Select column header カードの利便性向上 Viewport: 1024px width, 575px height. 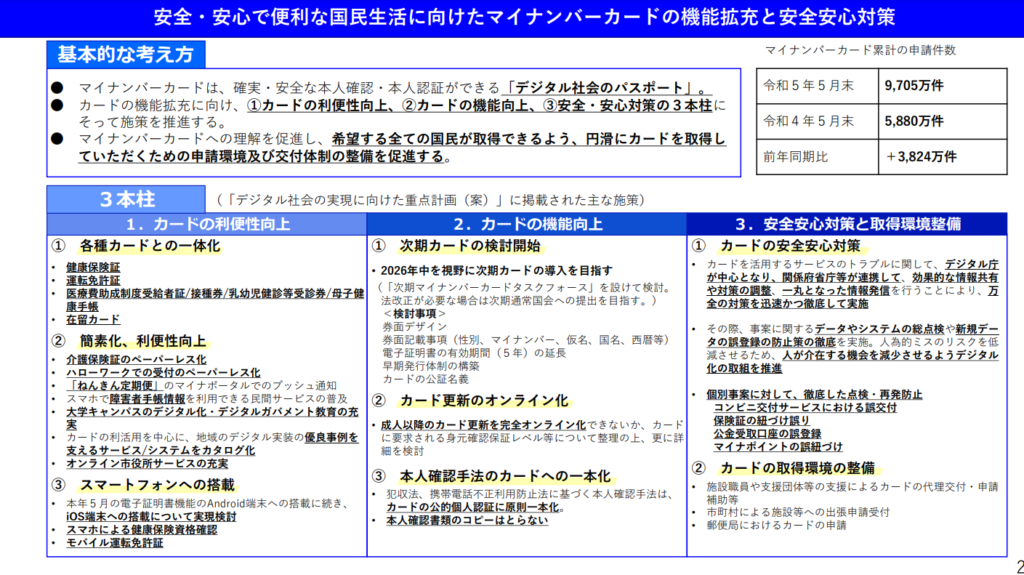pos(207,224)
